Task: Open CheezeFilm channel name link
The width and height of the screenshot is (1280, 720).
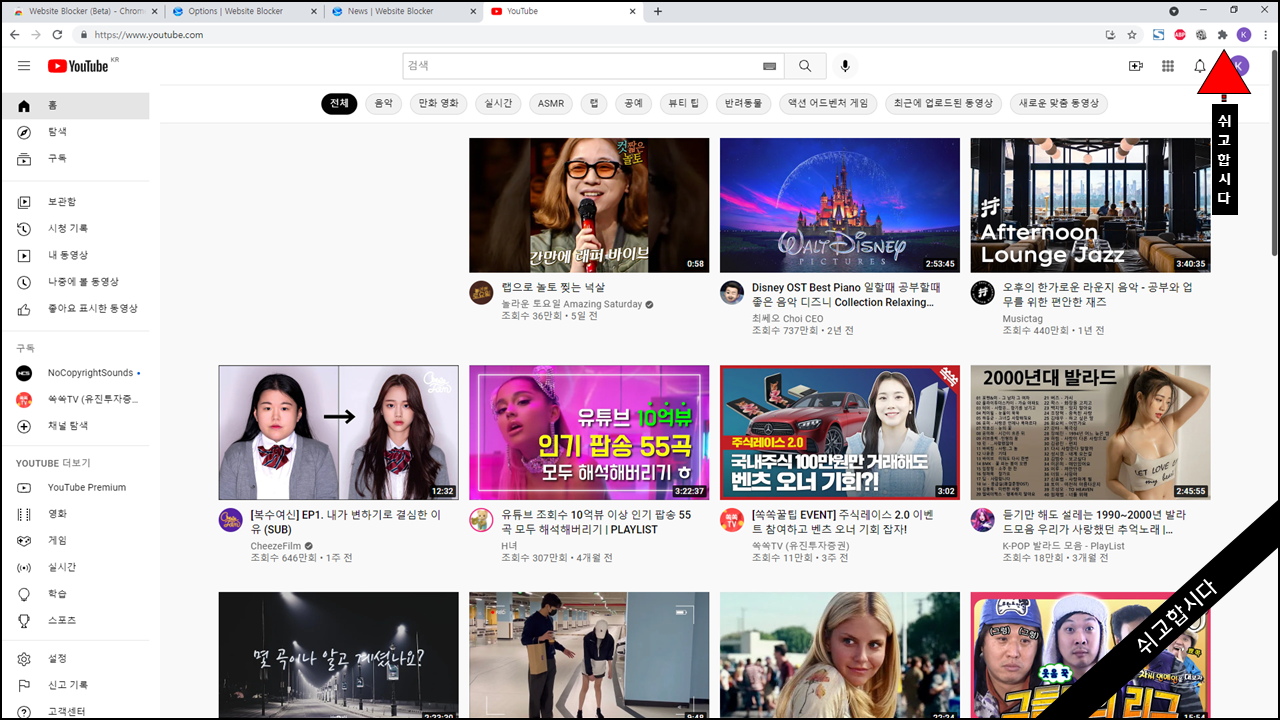Action: tap(276, 546)
